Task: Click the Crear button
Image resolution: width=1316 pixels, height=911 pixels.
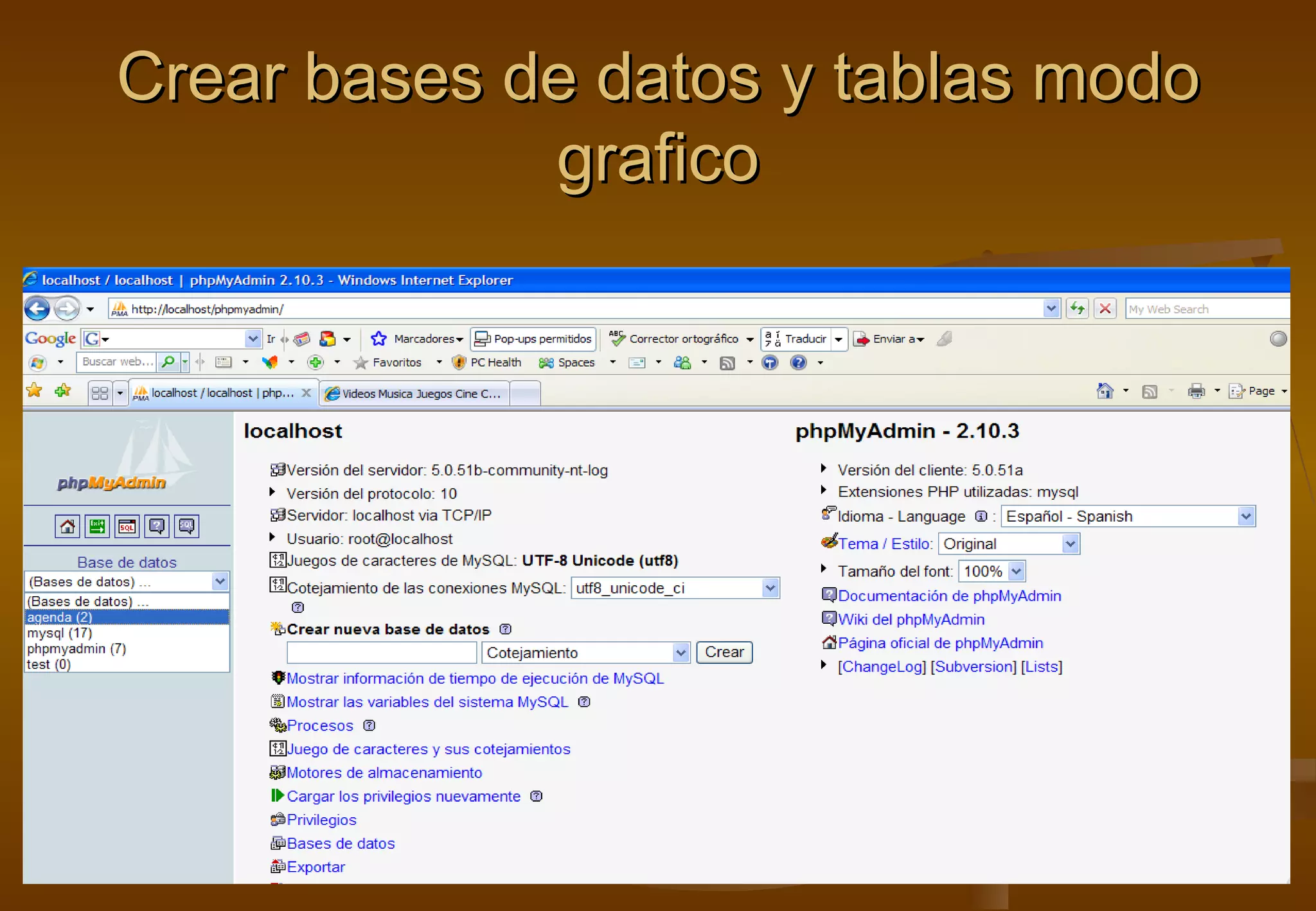Action: [724, 652]
